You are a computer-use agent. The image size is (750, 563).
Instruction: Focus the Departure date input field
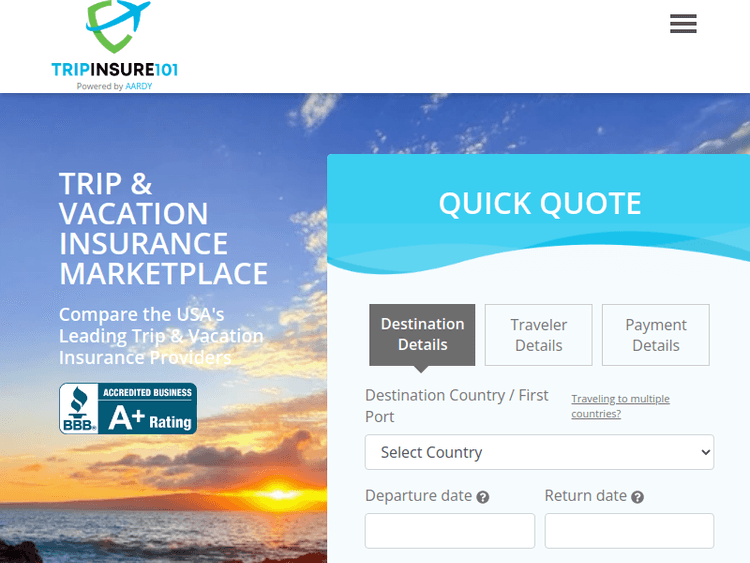pyautogui.click(x=449, y=531)
